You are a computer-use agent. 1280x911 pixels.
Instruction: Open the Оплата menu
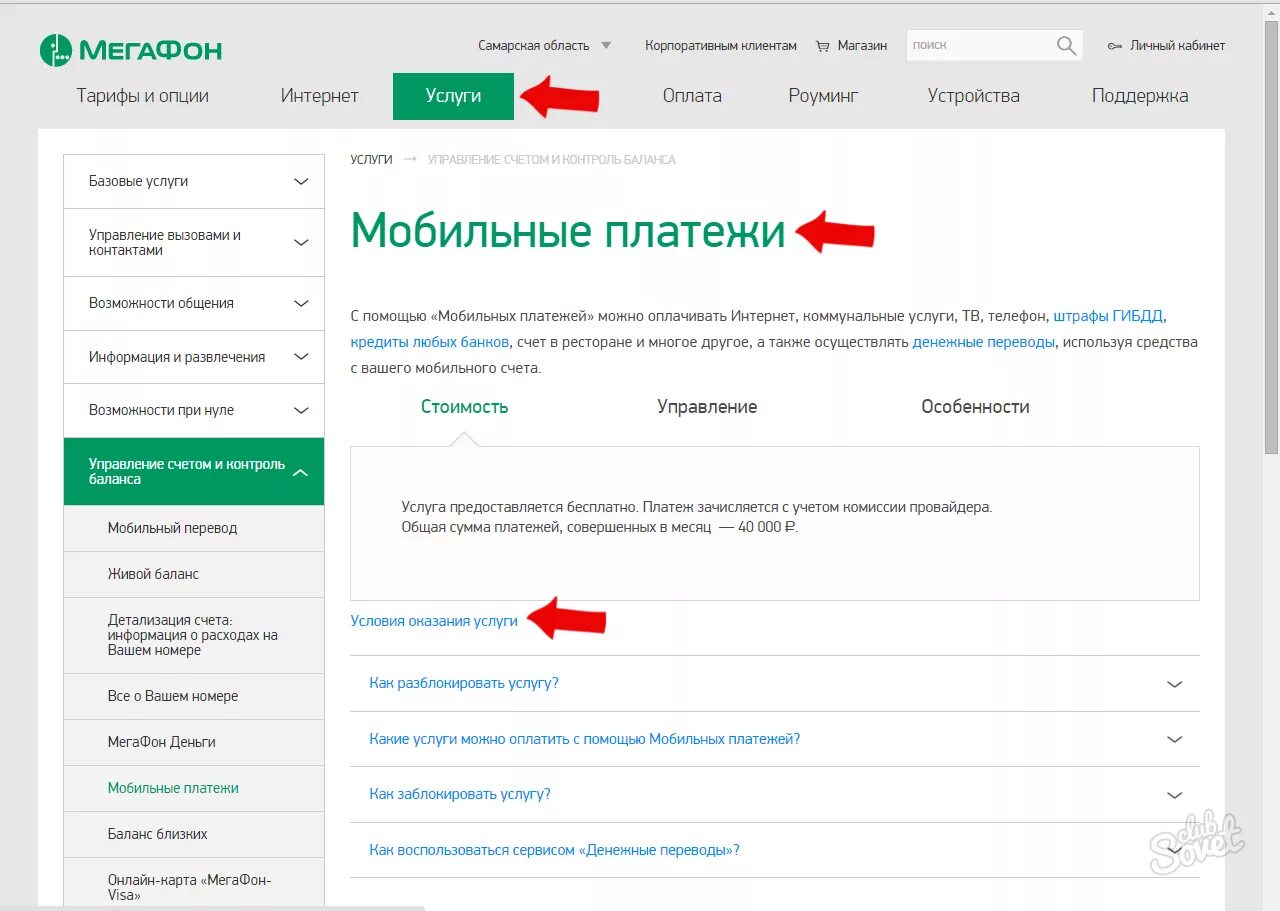click(692, 96)
